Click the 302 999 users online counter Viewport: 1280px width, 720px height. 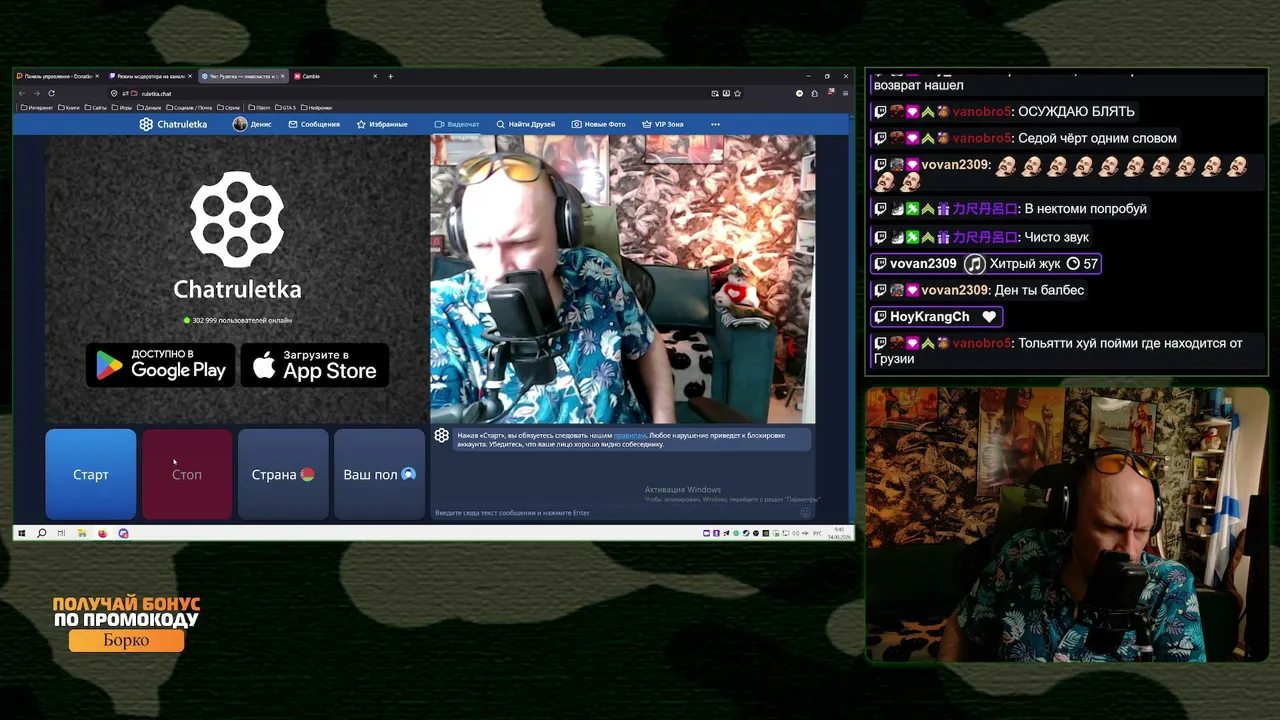coord(238,320)
